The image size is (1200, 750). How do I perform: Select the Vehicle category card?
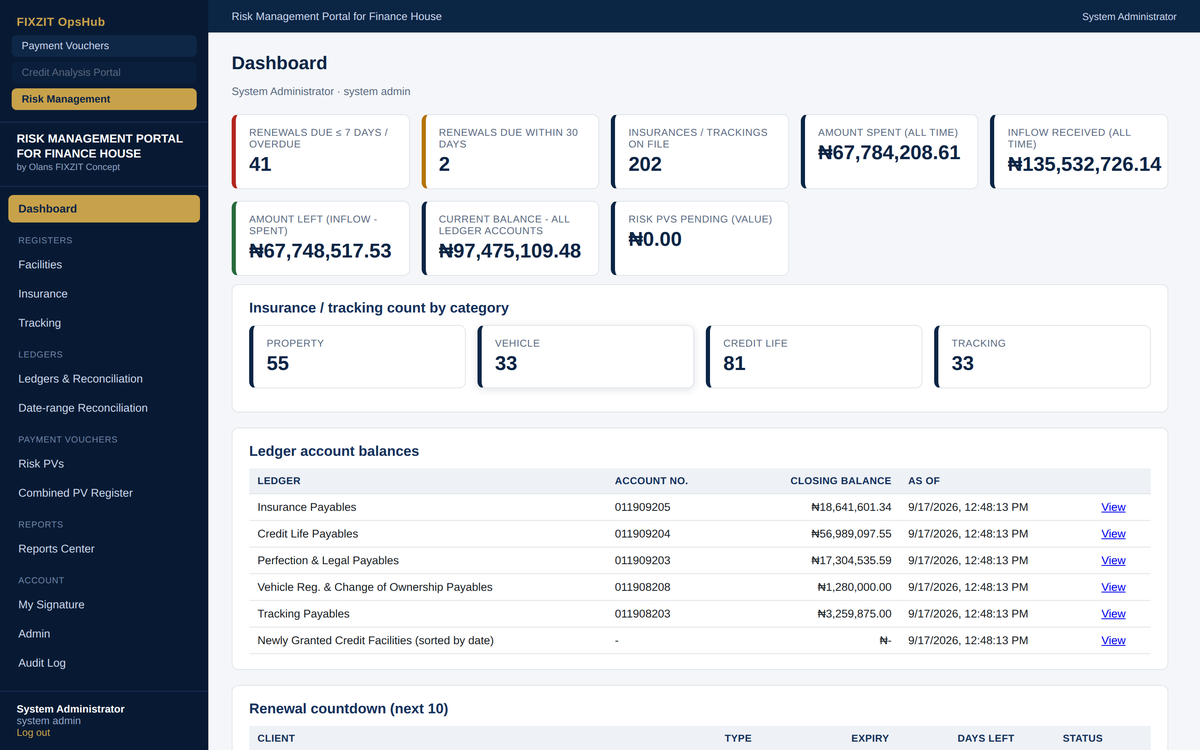click(585, 356)
